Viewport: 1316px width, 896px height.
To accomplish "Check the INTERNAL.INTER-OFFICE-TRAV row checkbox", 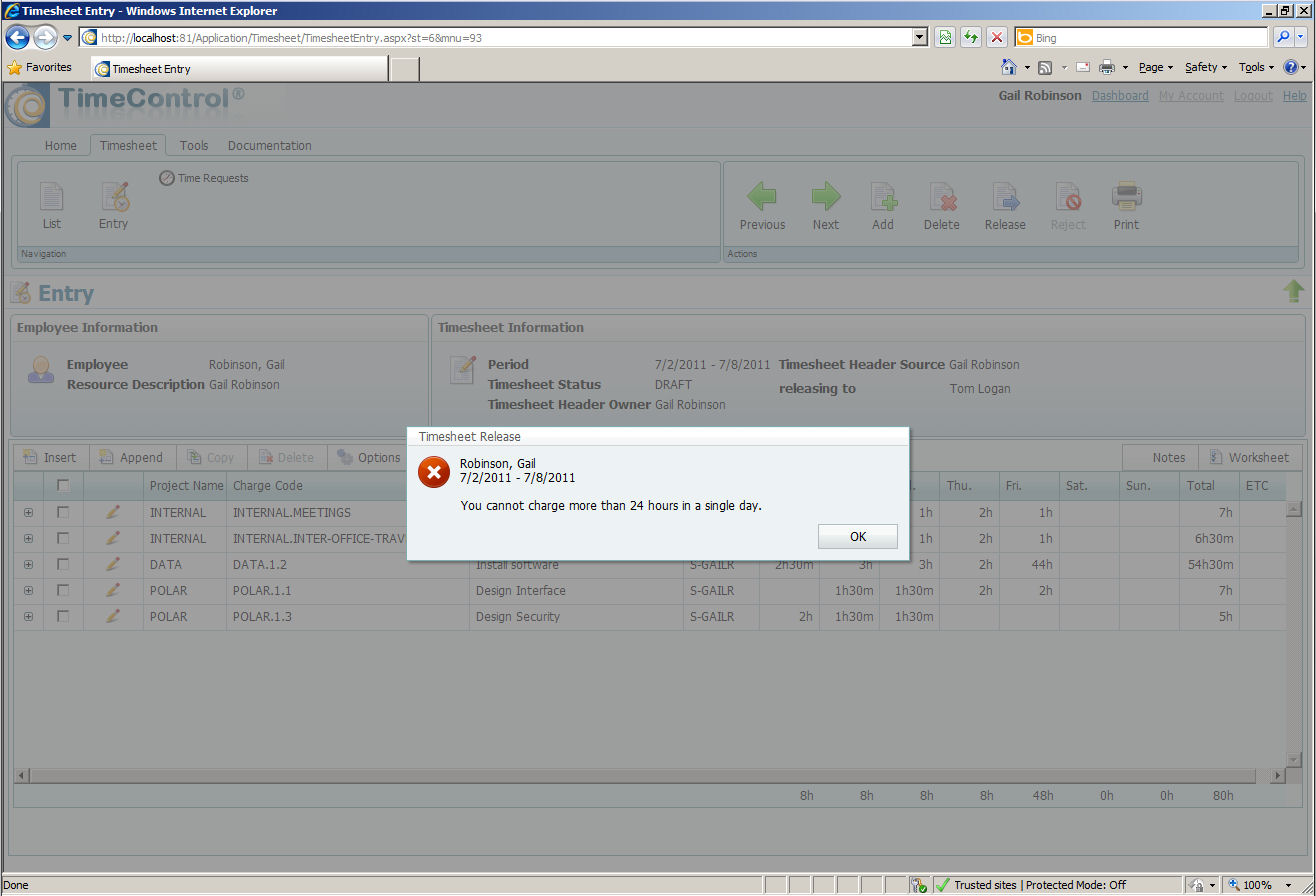I will point(63,538).
